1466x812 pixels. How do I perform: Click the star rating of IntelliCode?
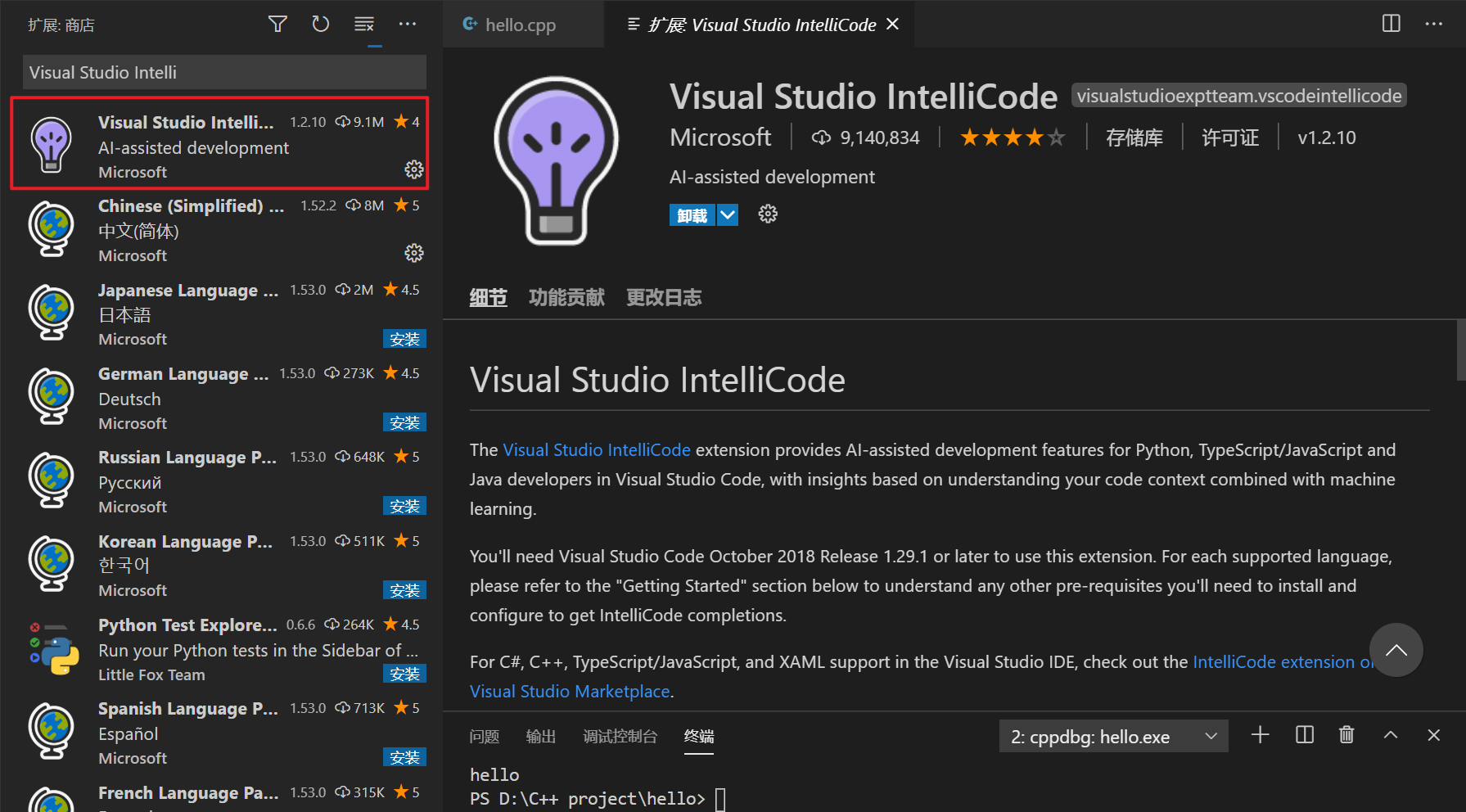pos(1013,138)
